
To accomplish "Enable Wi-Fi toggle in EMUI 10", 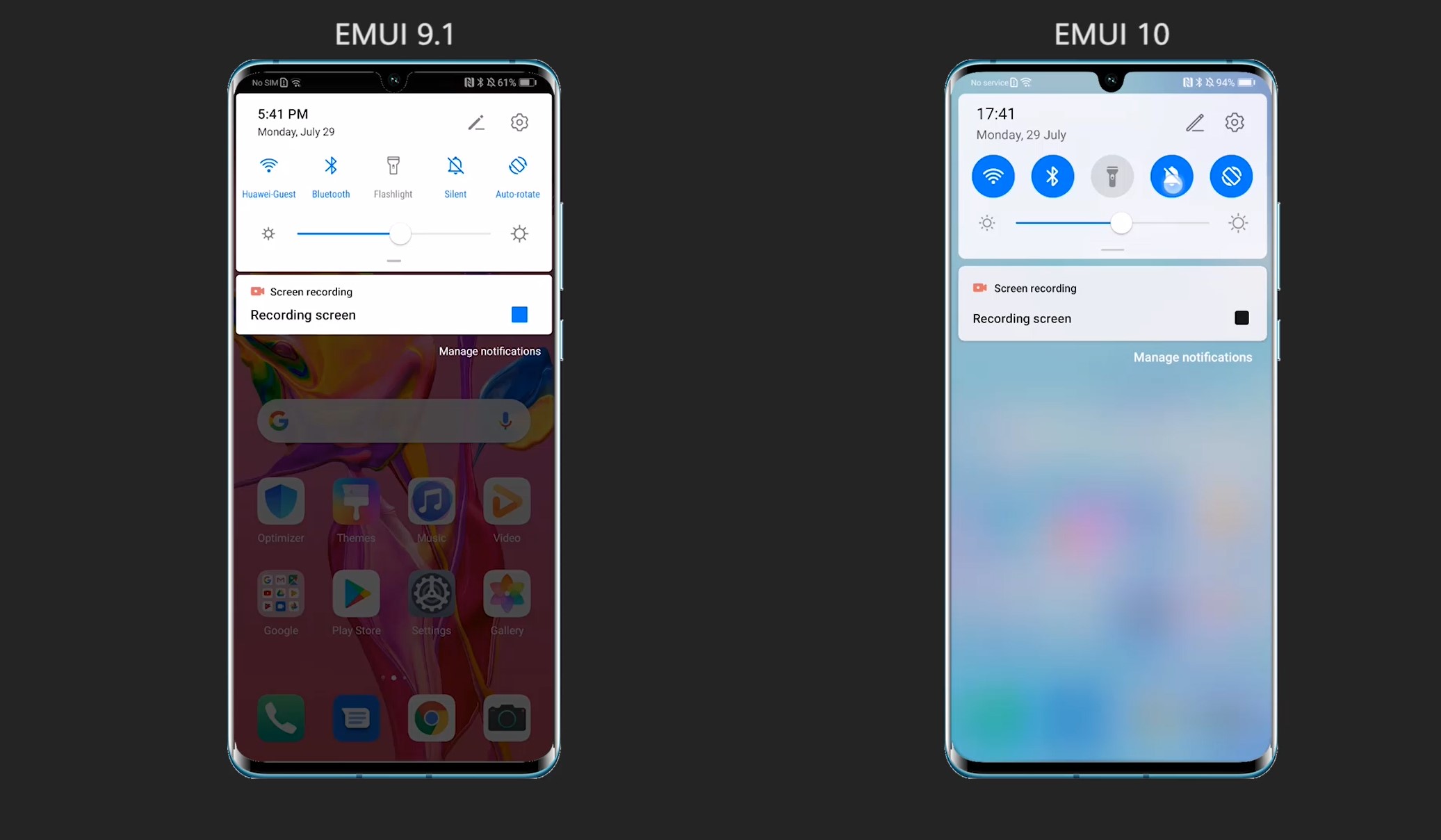I will coord(993,176).
